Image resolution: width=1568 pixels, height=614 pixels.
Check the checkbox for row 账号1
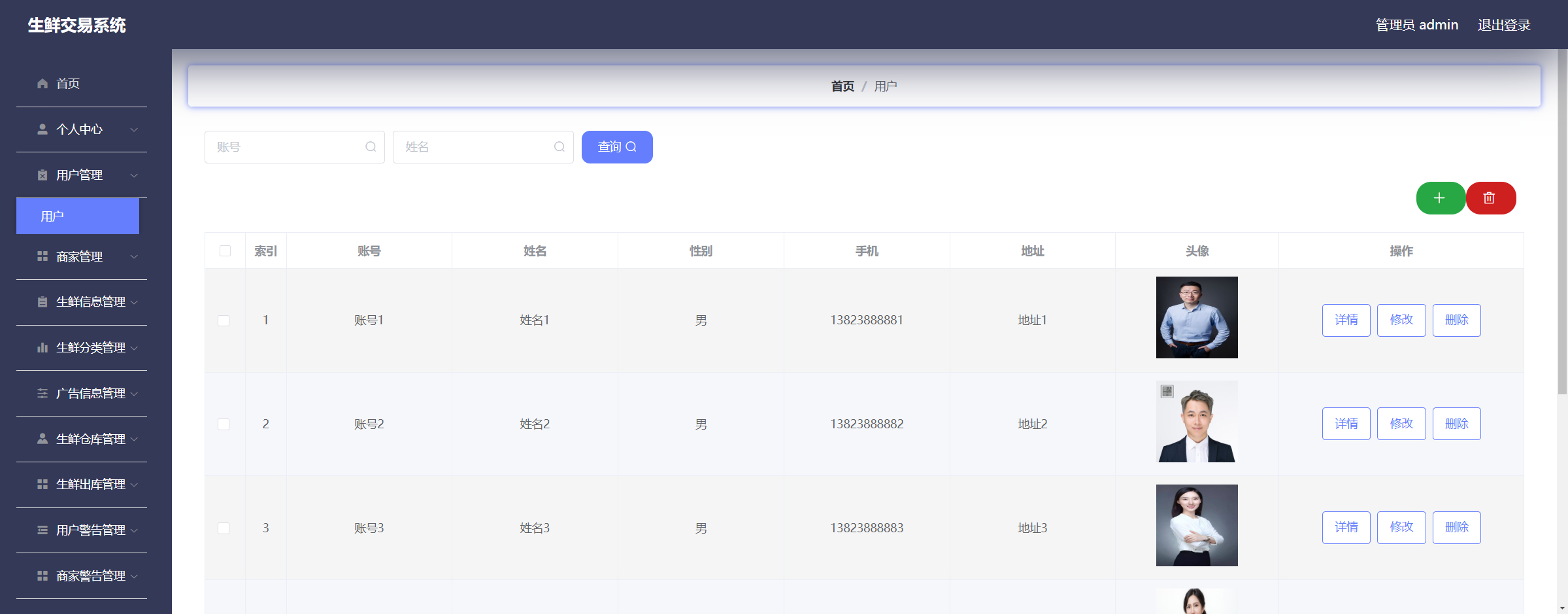(x=224, y=320)
